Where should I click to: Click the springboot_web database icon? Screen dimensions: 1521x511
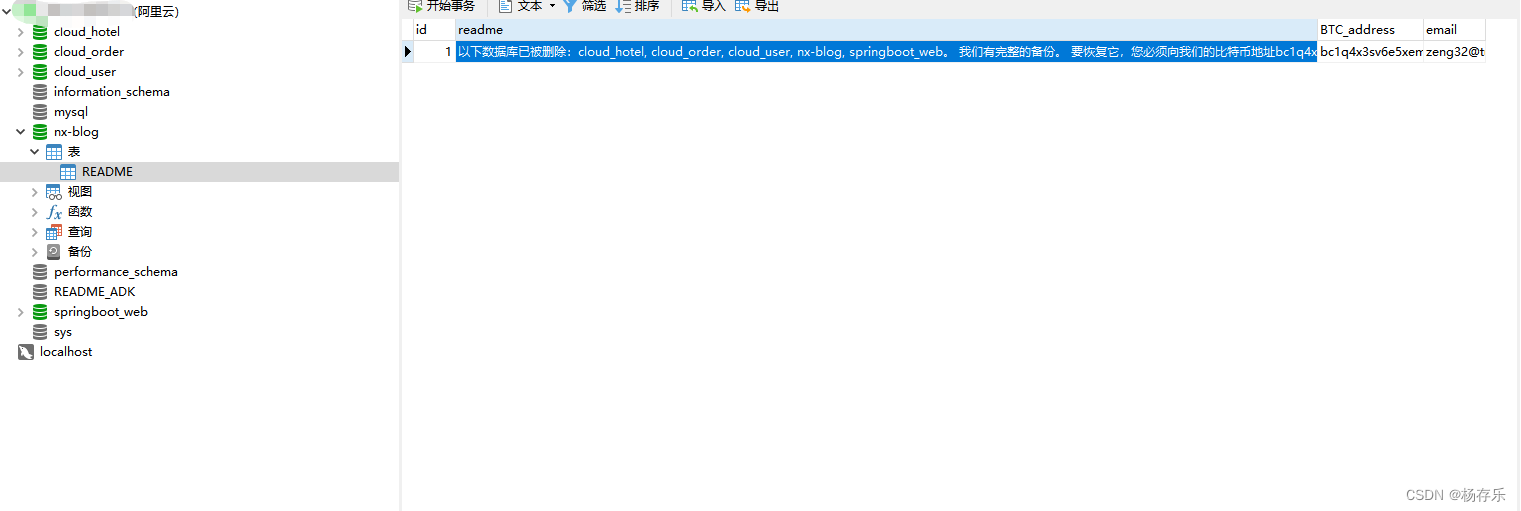(x=40, y=312)
